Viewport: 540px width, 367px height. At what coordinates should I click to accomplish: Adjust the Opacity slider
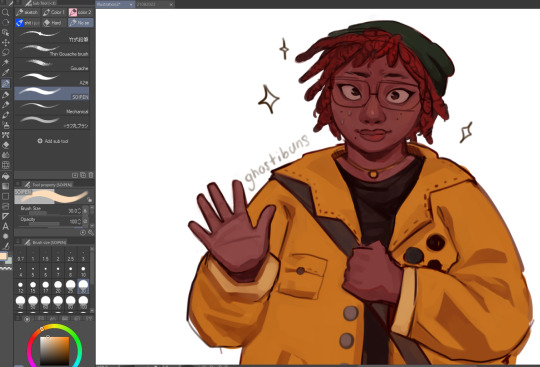pyautogui.click(x=43, y=224)
